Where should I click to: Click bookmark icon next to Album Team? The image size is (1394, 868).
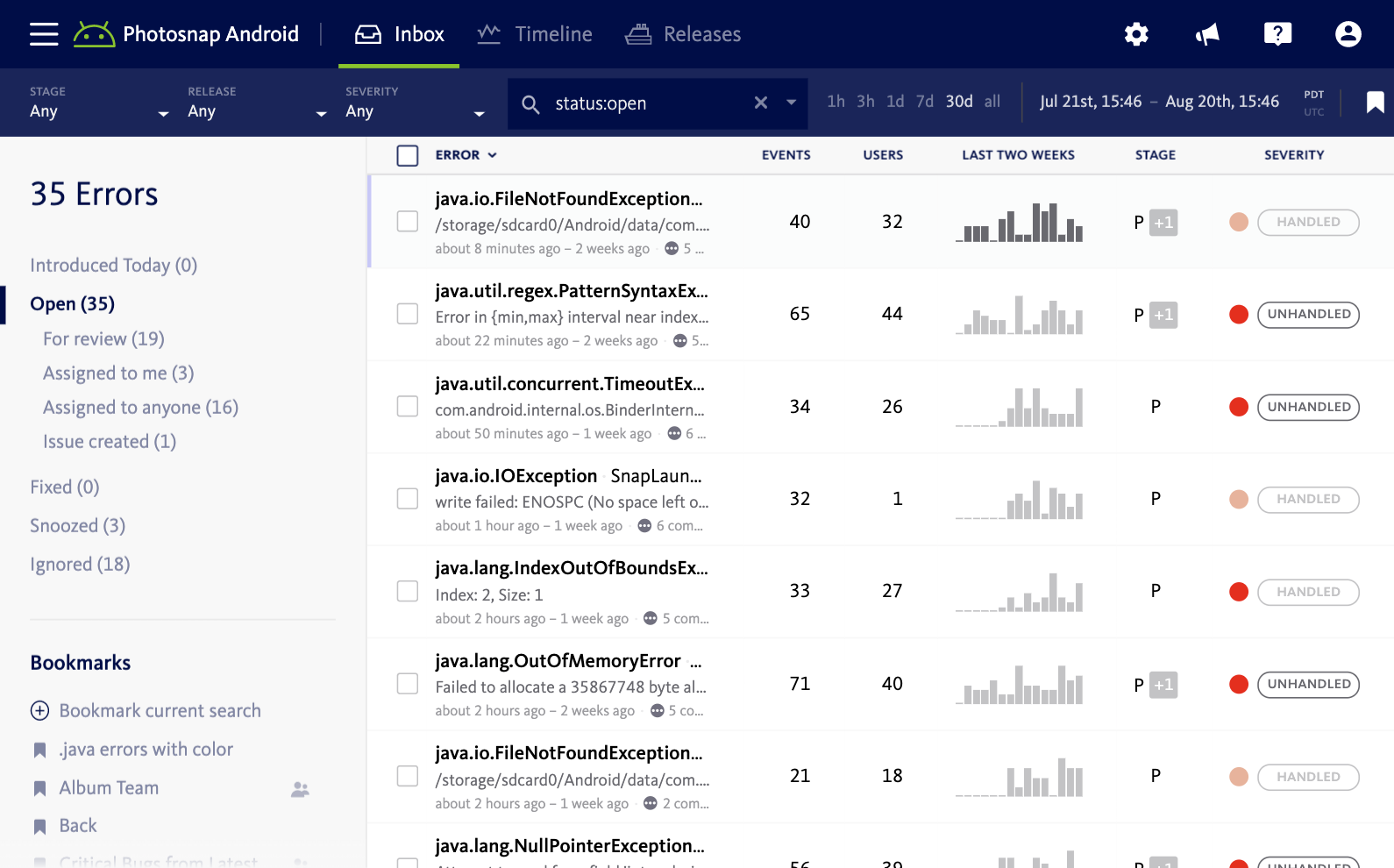[39, 788]
